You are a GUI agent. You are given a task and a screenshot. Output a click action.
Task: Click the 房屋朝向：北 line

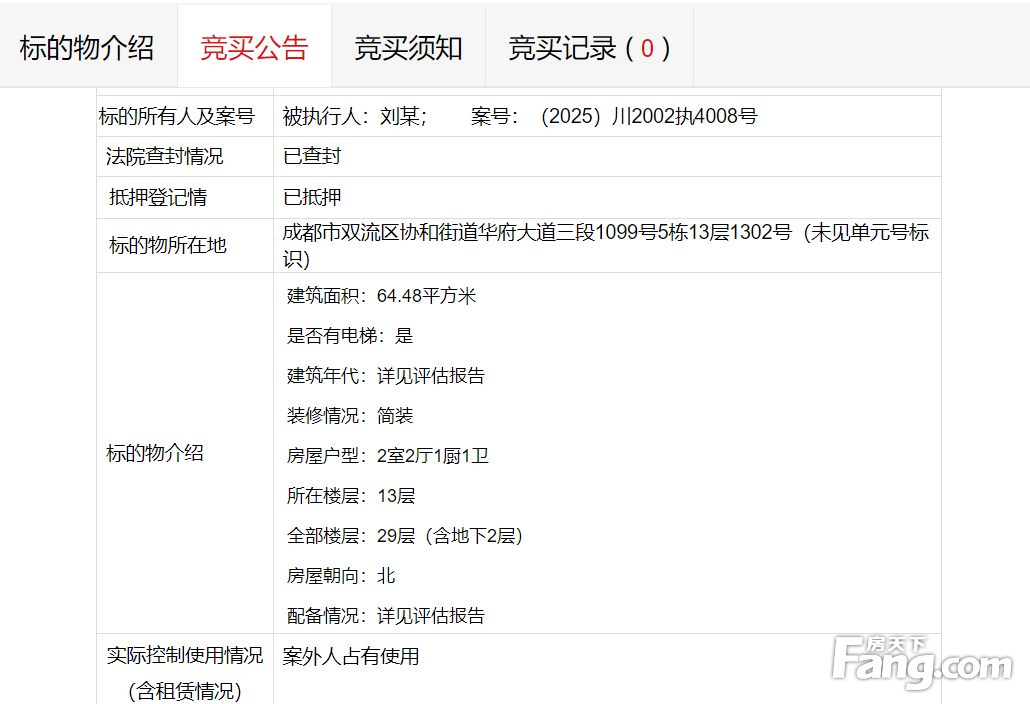click(x=341, y=576)
